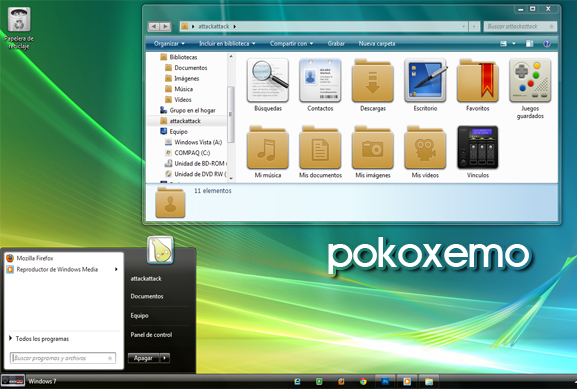The image size is (577, 389).
Task: Click the attackattack breadcrumb in address bar
Action: (213, 26)
